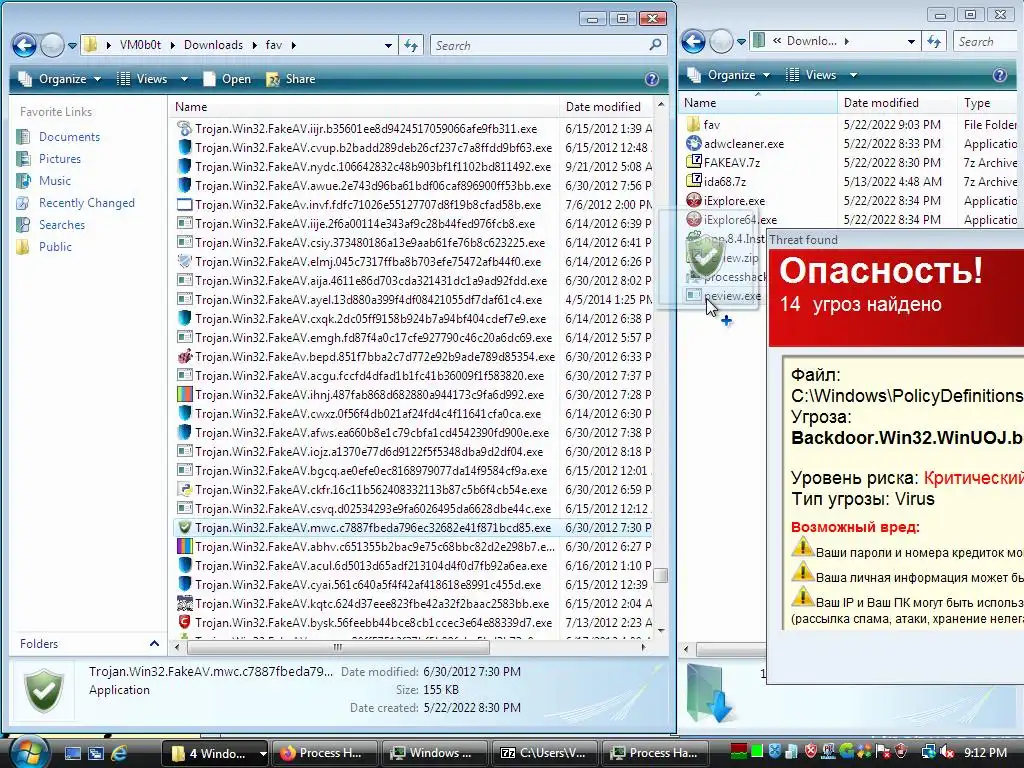Expand the address bar history dropdown in fav window
The width and height of the screenshot is (1024, 768).
(x=388, y=46)
